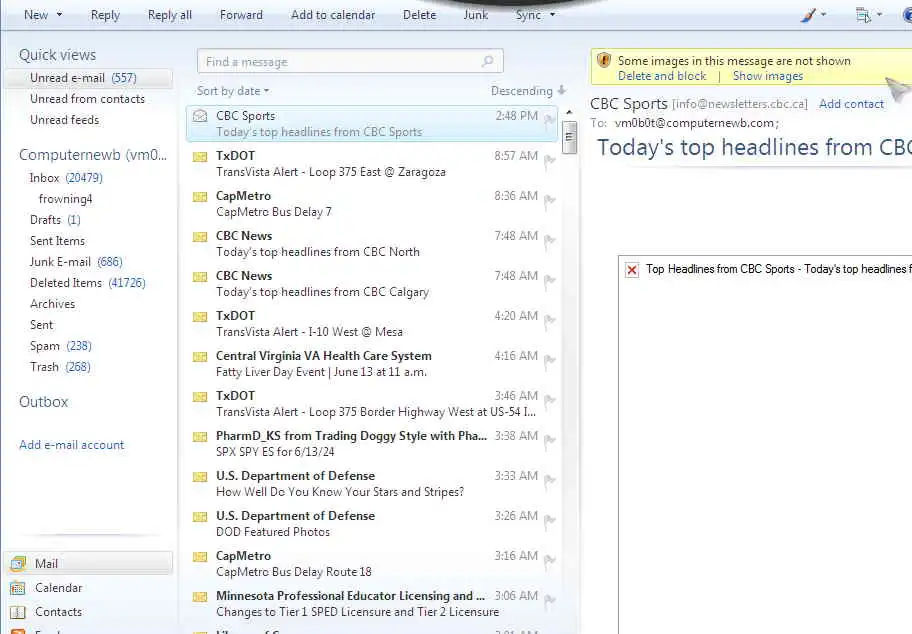Flag the CapMetro Bus Delay 7 message
Screen dimensions: 912x634
click(x=549, y=202)
